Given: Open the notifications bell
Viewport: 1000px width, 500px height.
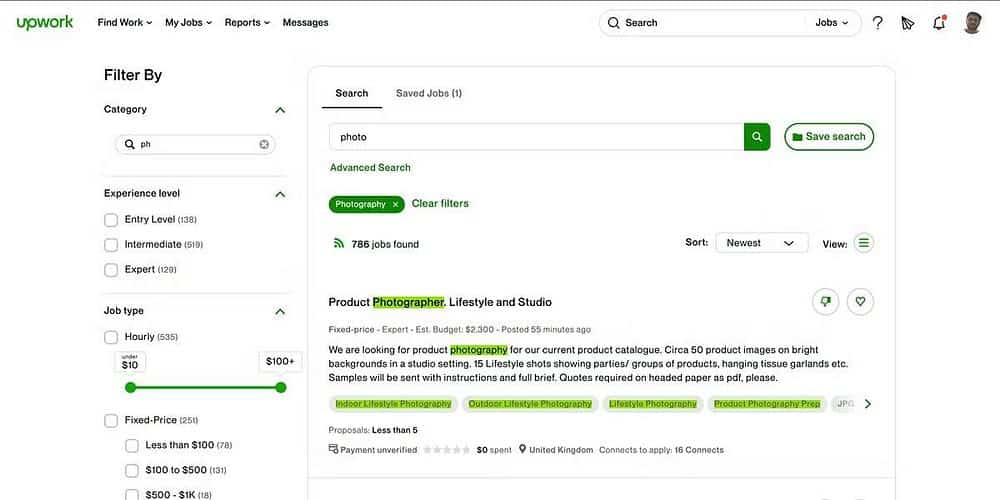Looking at the screenshot, I should [938, 22].
